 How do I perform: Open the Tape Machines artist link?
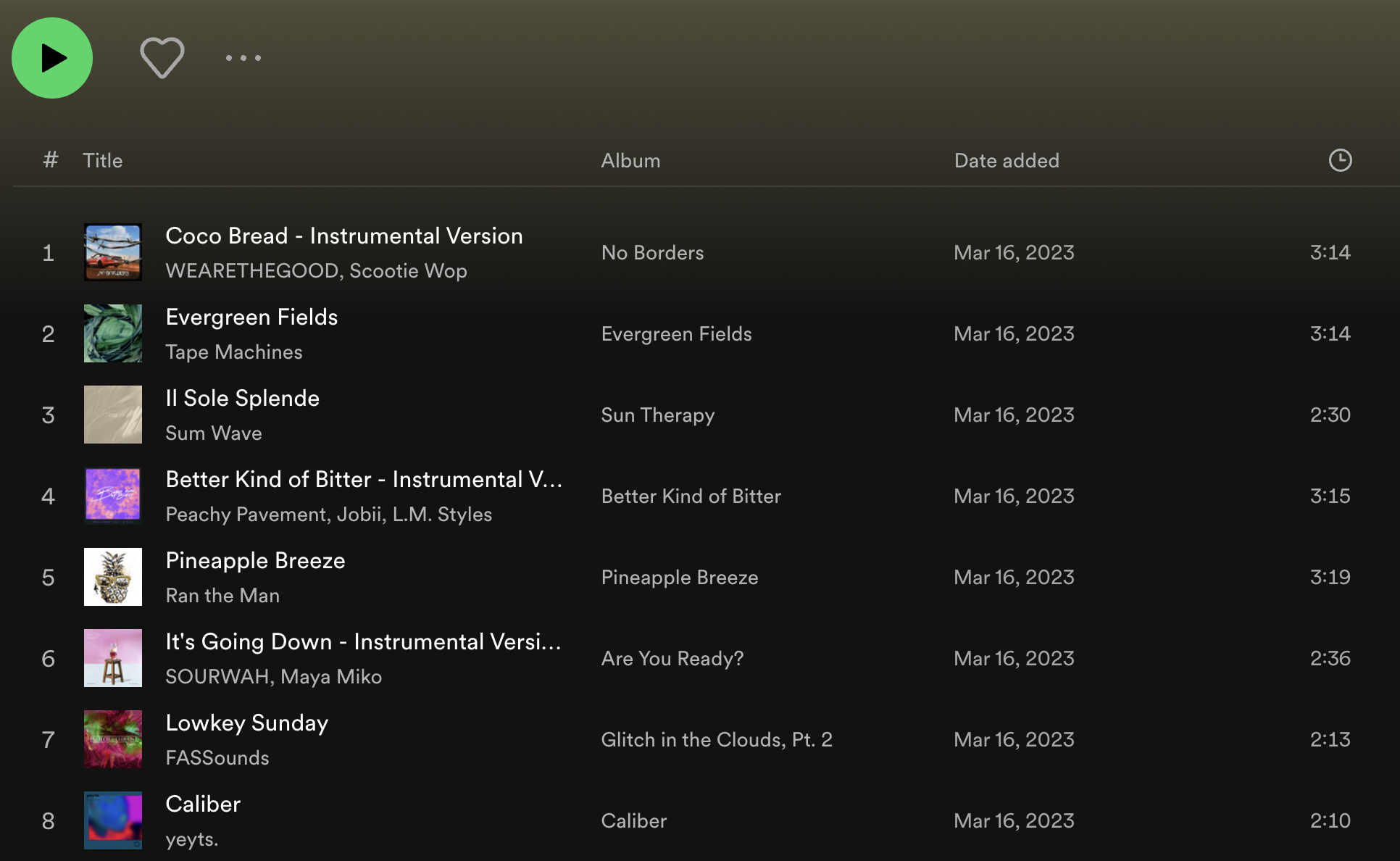[233, 352]
